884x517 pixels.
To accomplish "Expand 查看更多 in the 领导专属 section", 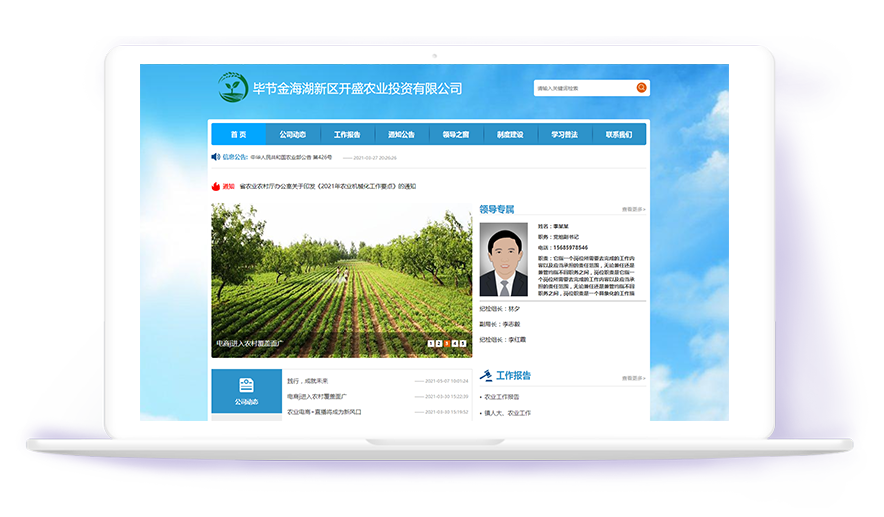I will point(634,210).
